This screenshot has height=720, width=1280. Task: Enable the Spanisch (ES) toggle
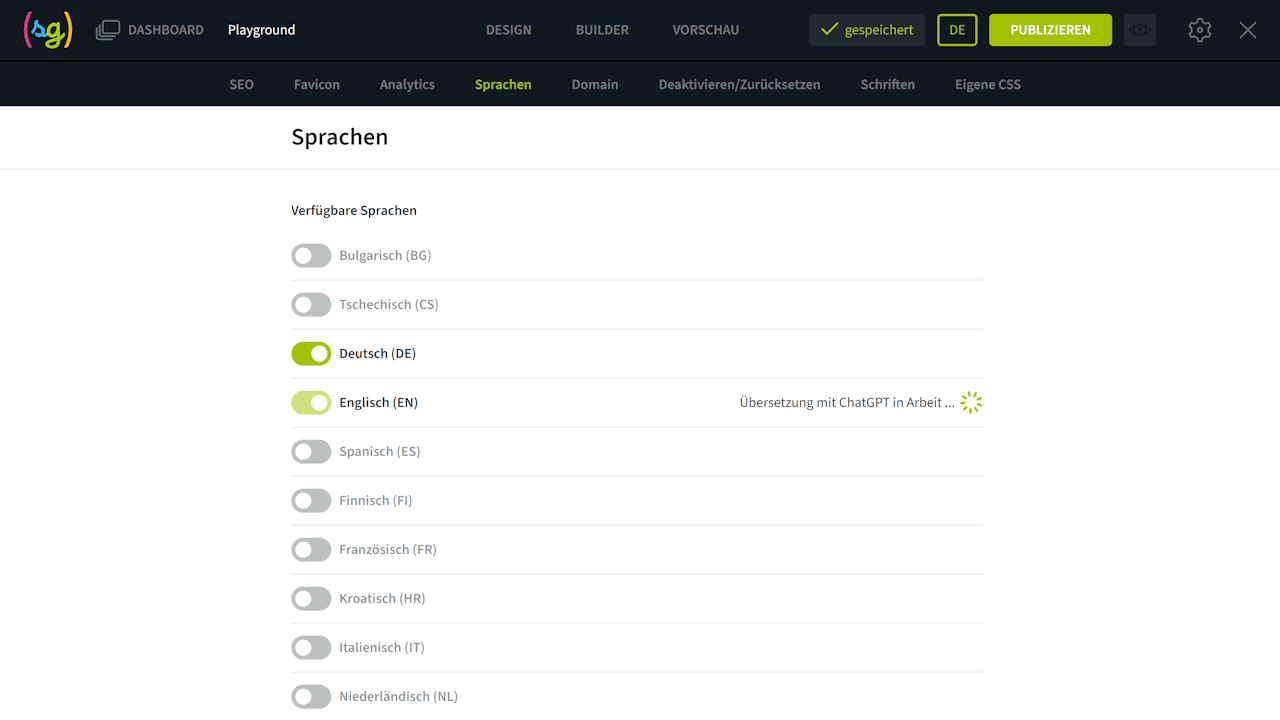coord(311,451)
